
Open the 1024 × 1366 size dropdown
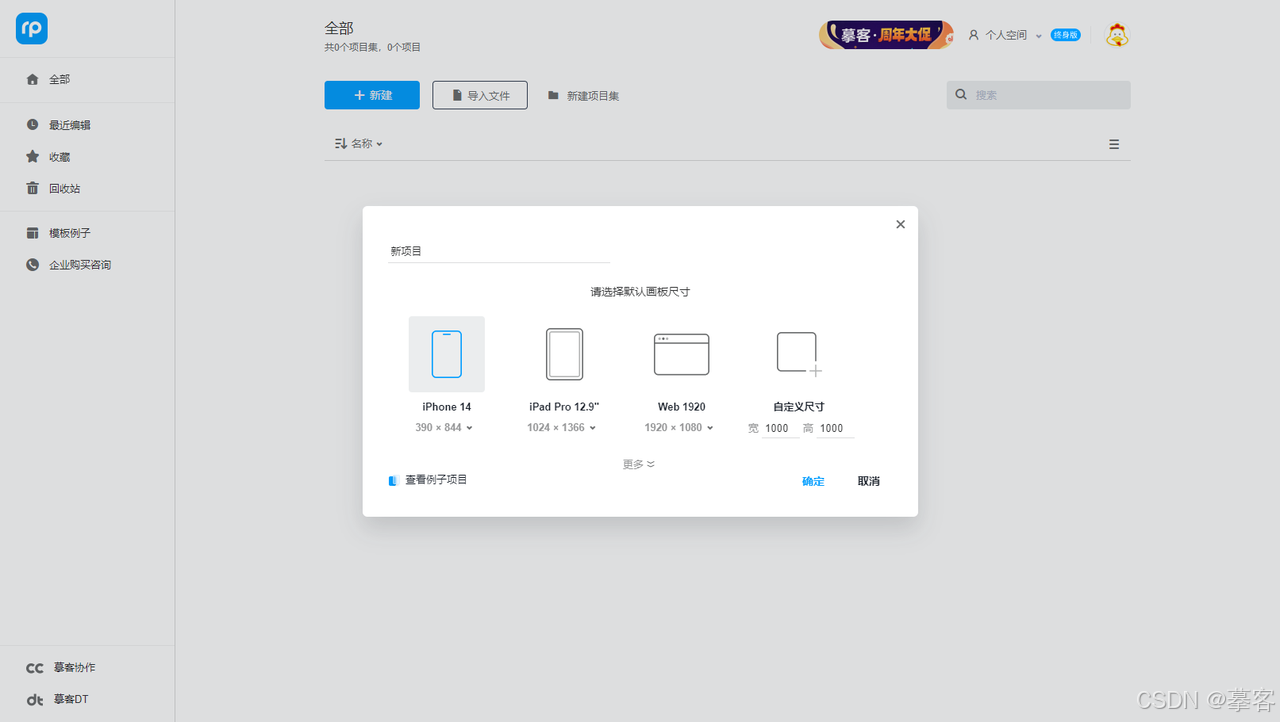562,428
